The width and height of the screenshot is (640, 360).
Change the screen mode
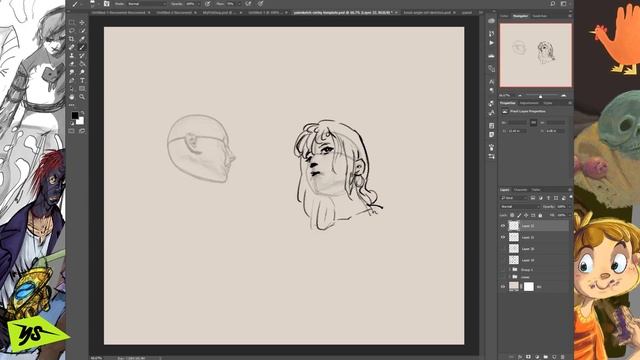pyautogui.click(x=82, y=131)
